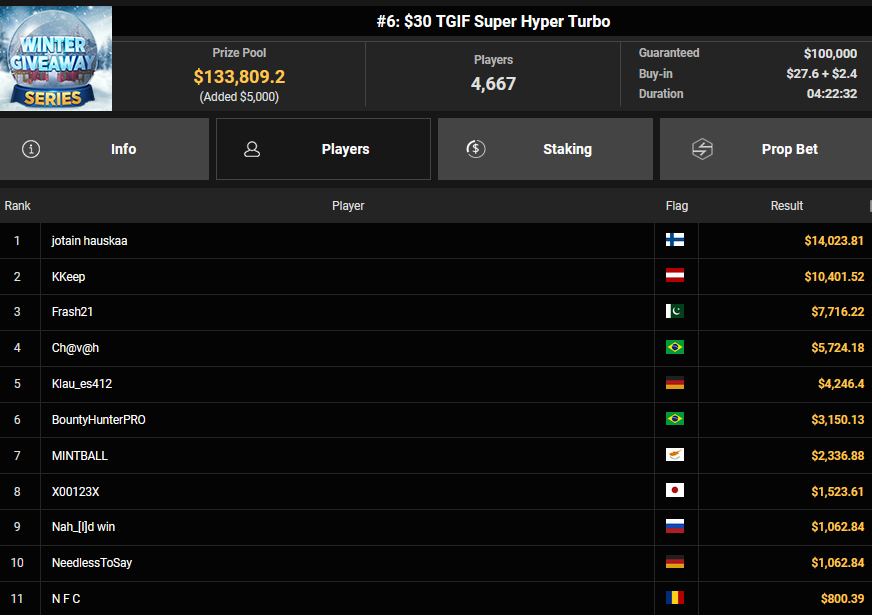The width and height of the screenshot is (872, 615).
Task: Sort by Rank column header
Action: (18, 206)
